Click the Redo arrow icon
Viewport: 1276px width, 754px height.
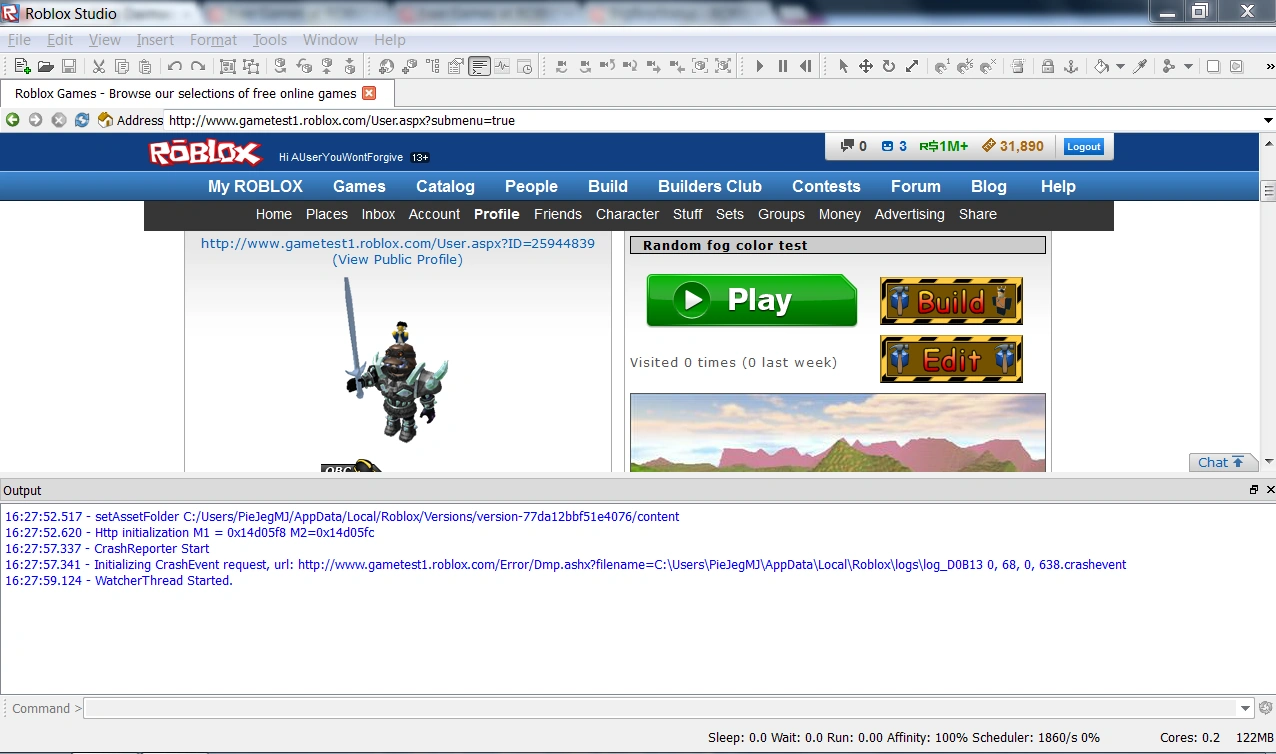click(198, 66)
